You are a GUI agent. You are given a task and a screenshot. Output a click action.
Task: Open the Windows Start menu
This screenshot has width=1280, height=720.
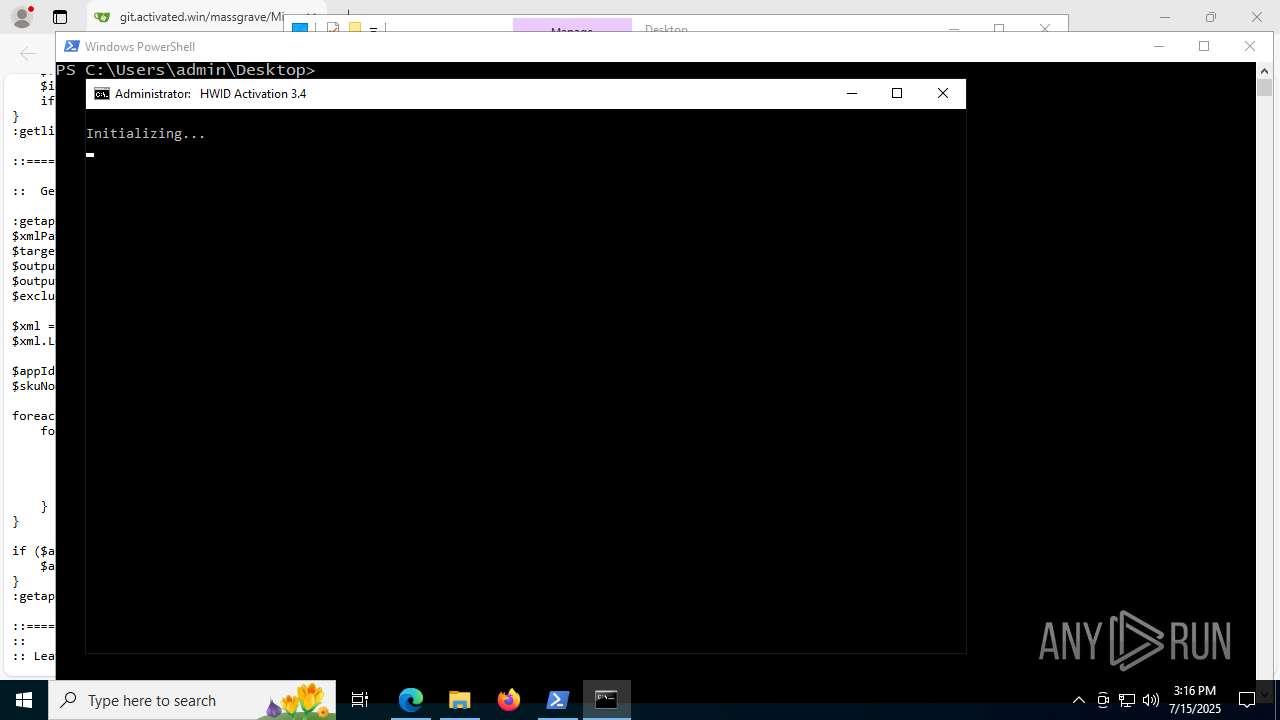(x=23, y=700)
